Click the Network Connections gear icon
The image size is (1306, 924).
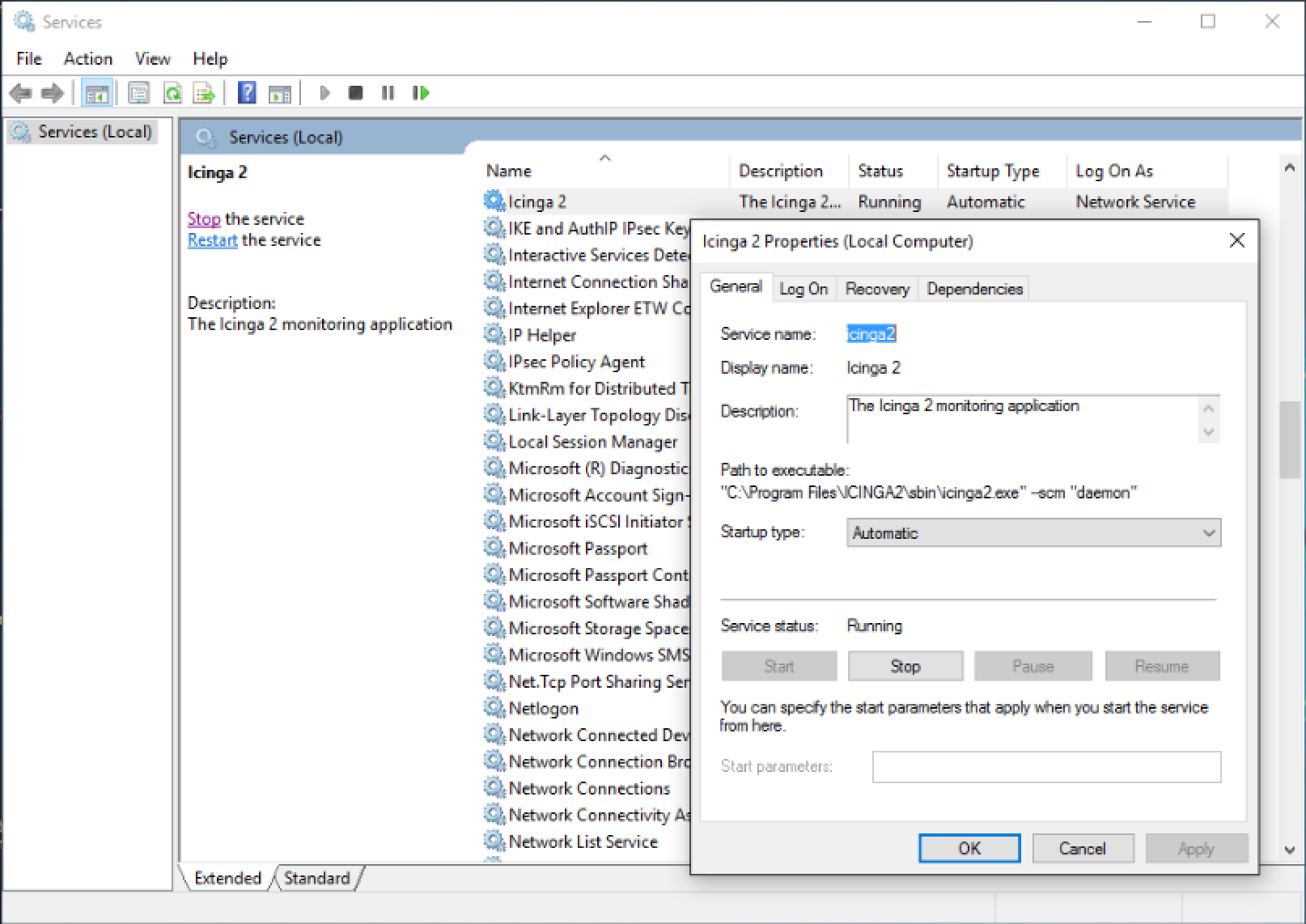tap(494, 788)
